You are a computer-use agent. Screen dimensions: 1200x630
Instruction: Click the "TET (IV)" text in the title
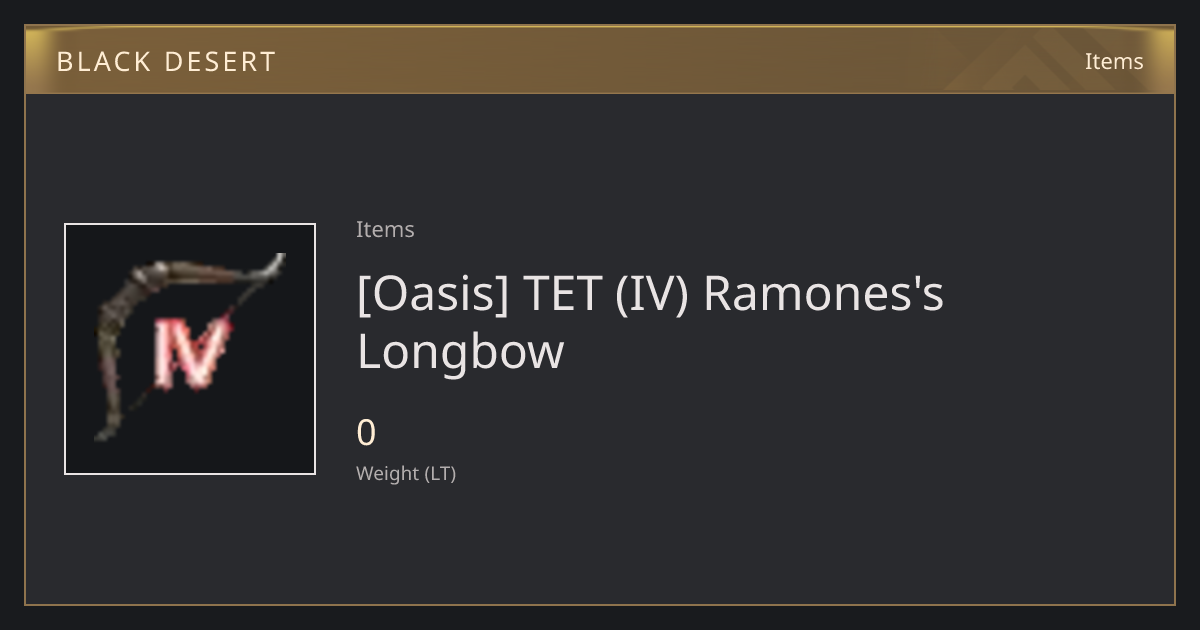pos(606,294)
